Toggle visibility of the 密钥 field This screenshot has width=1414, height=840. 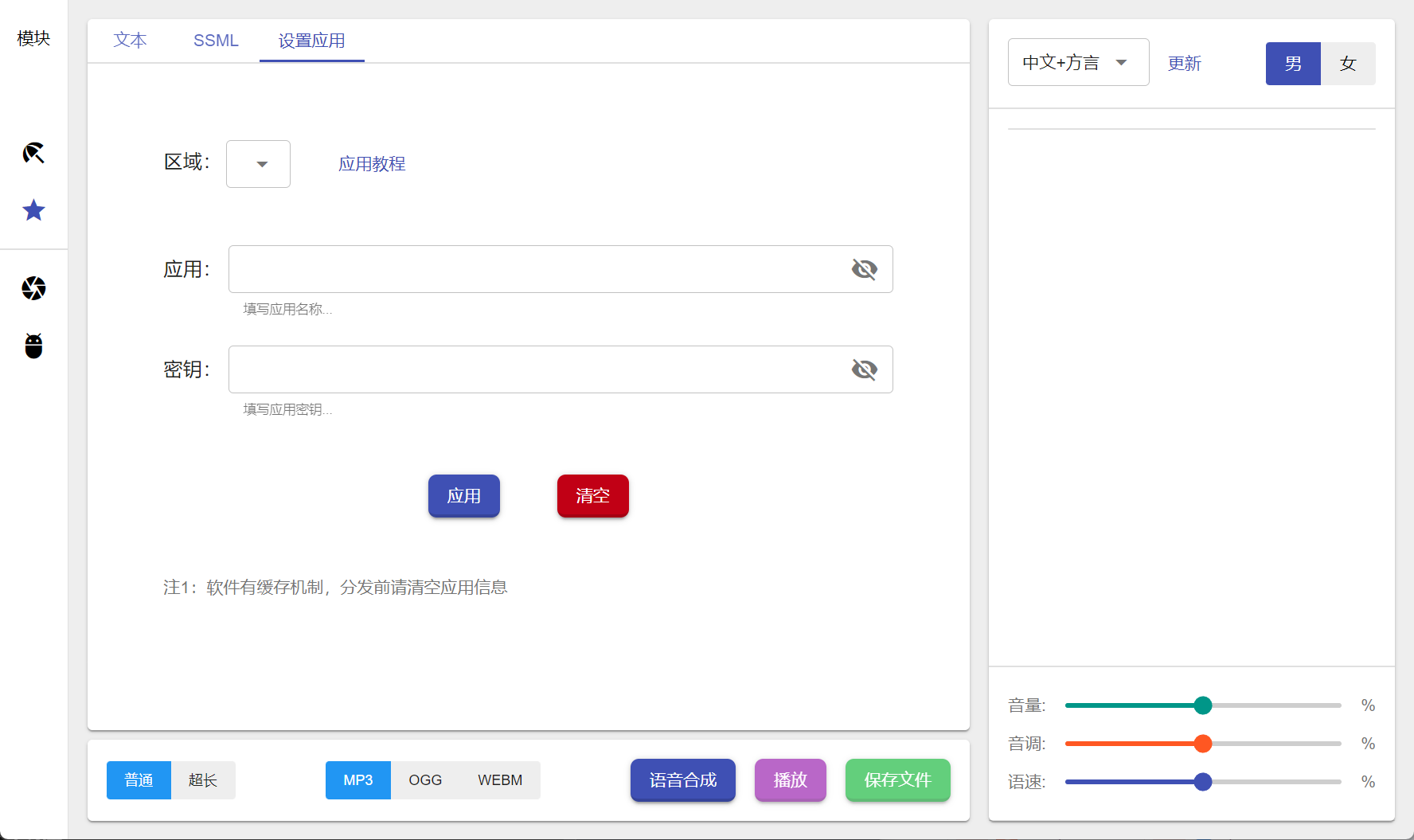pyautogui.click(x=864, y=369)
